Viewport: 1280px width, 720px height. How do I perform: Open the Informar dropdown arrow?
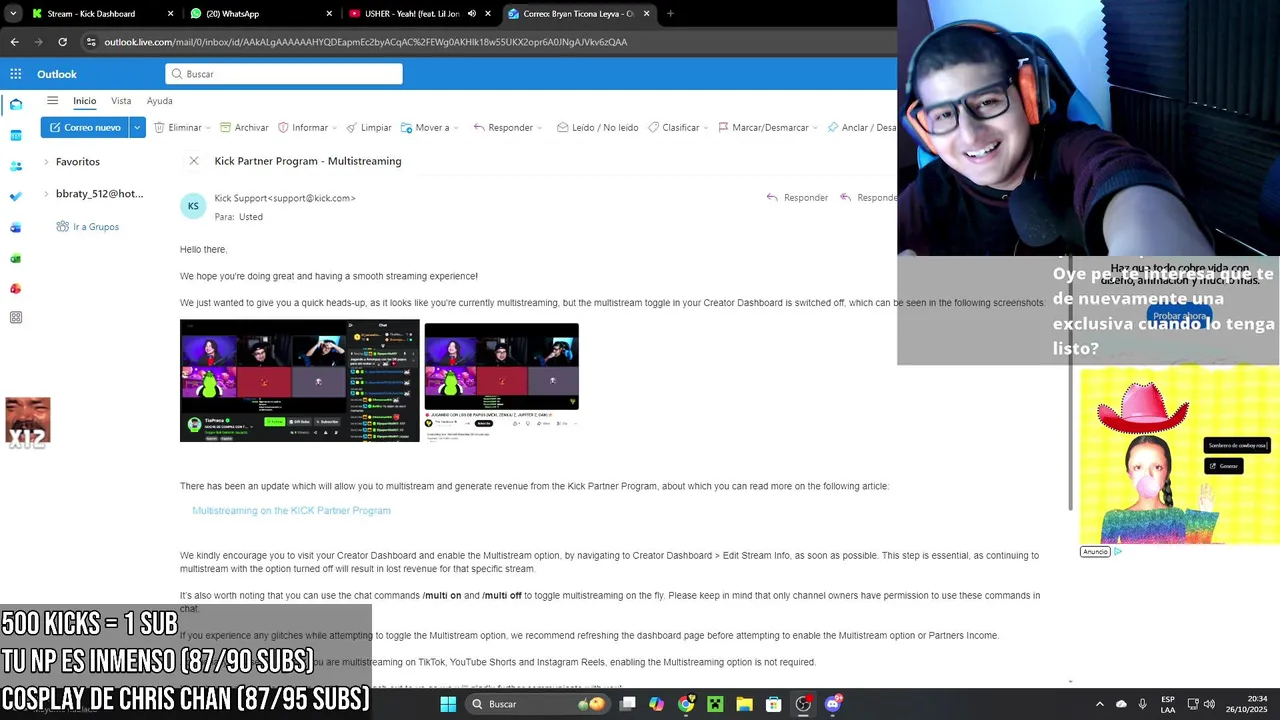coord(335,128)
